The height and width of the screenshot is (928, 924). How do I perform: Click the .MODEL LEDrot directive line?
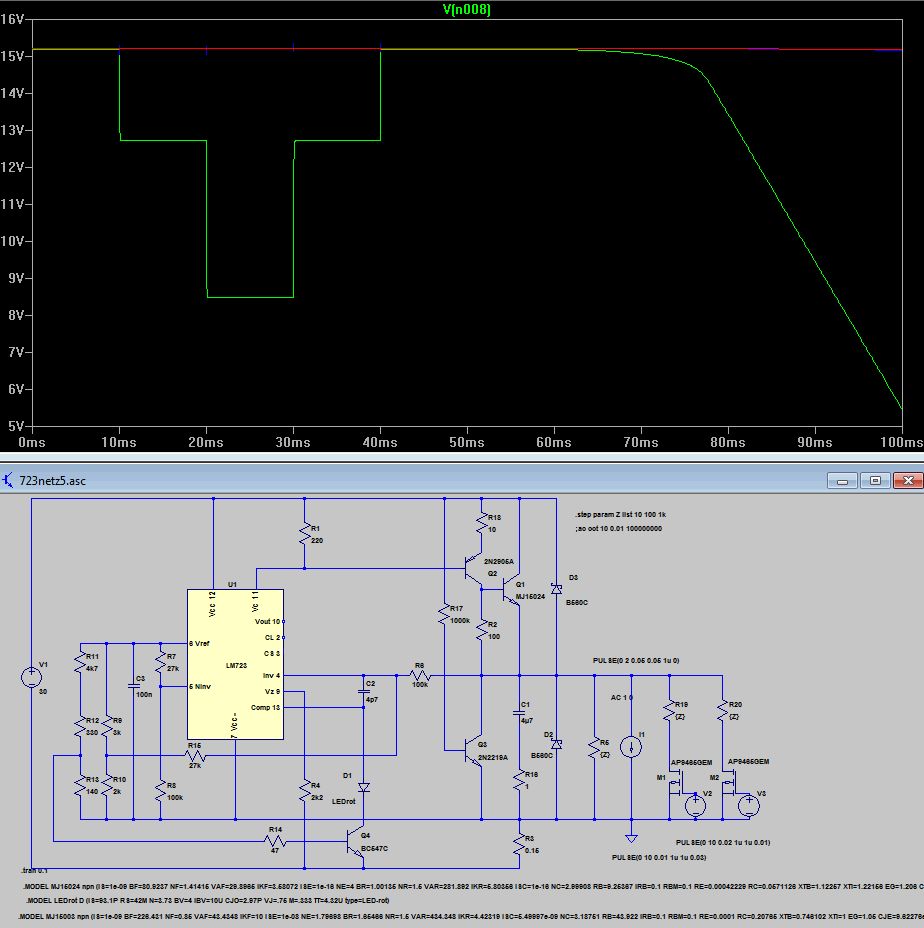pyautogui.click(x=207, y=900)
